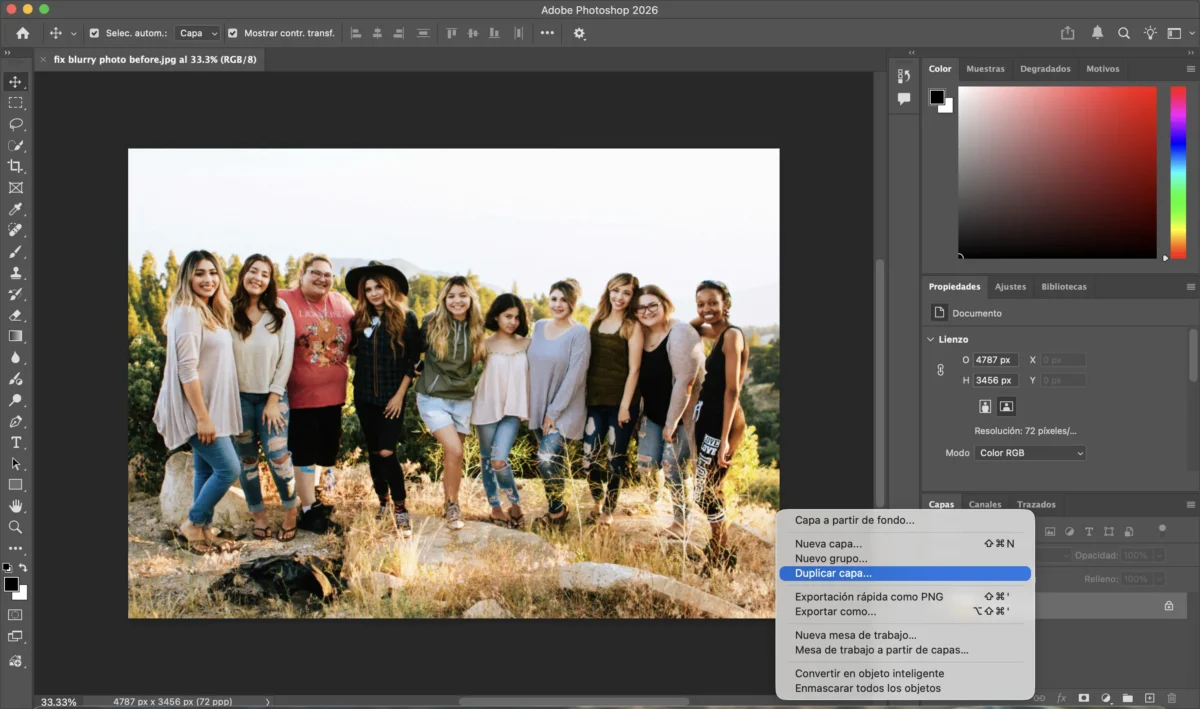
Task: Collapse the Lienzo section
Action: click(931, 339)
